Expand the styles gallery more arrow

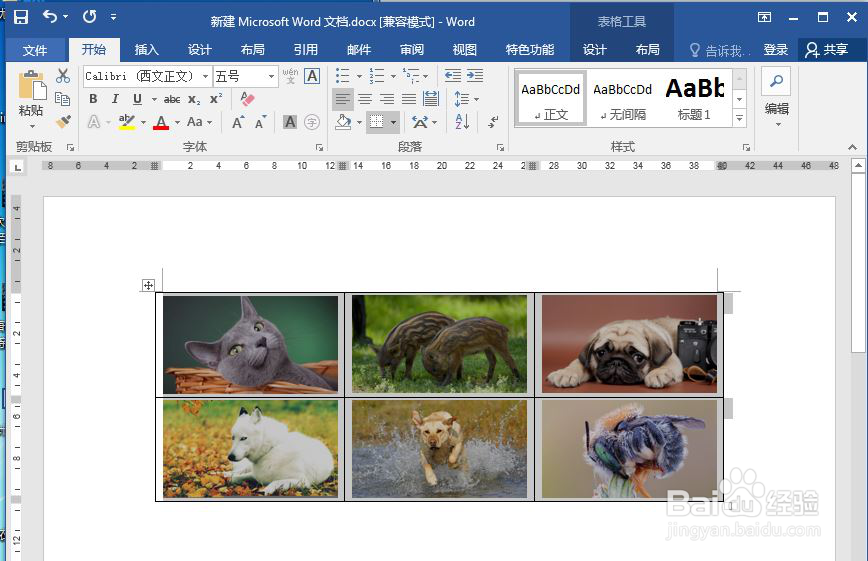tap(740, 118)
